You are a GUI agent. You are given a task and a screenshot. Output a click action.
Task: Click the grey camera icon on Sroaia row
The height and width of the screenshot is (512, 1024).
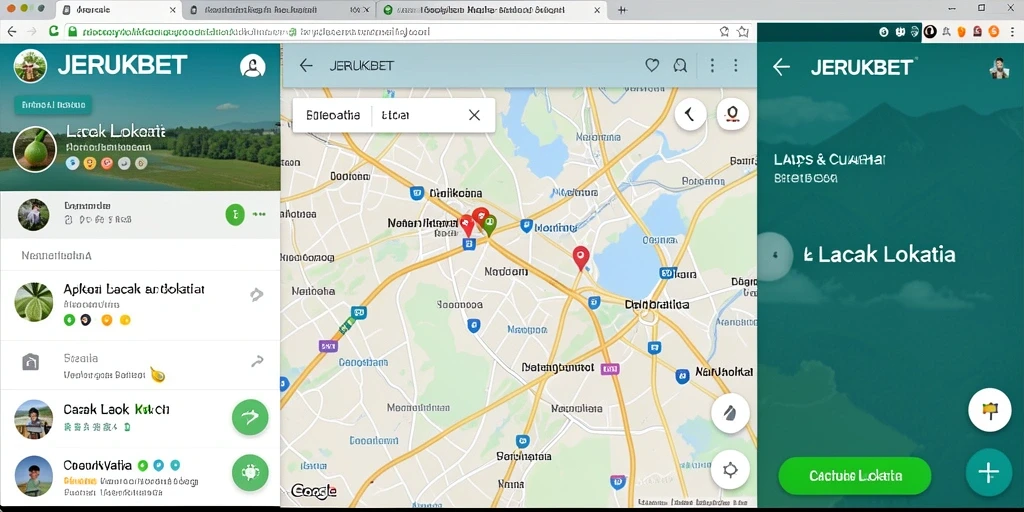pyautogui.click(x=31, y=362)
